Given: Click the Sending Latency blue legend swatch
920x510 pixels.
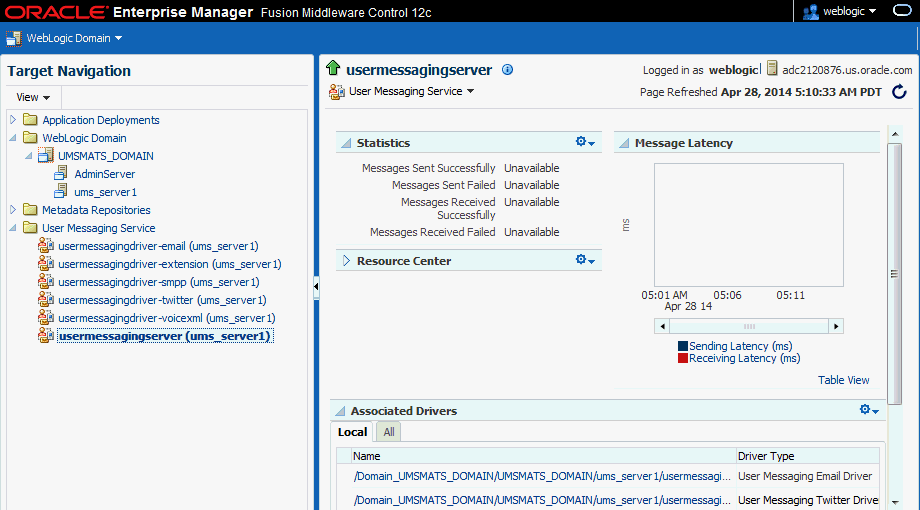Looking at the screenshot, I should point(682,346).
